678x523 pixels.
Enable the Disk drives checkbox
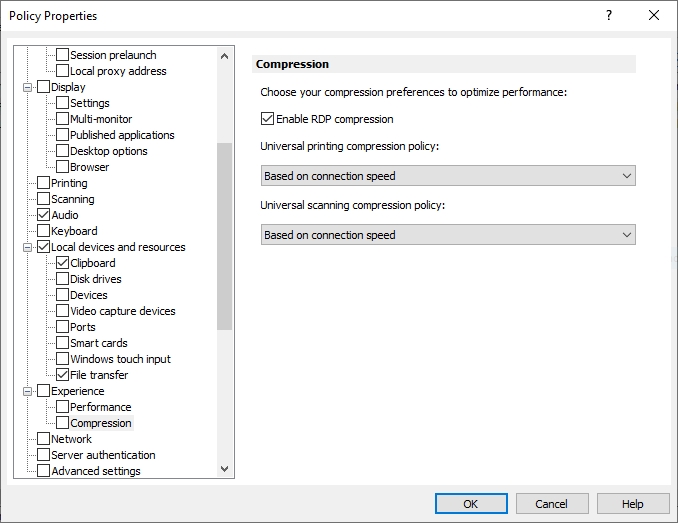click(x=62, y=279)
